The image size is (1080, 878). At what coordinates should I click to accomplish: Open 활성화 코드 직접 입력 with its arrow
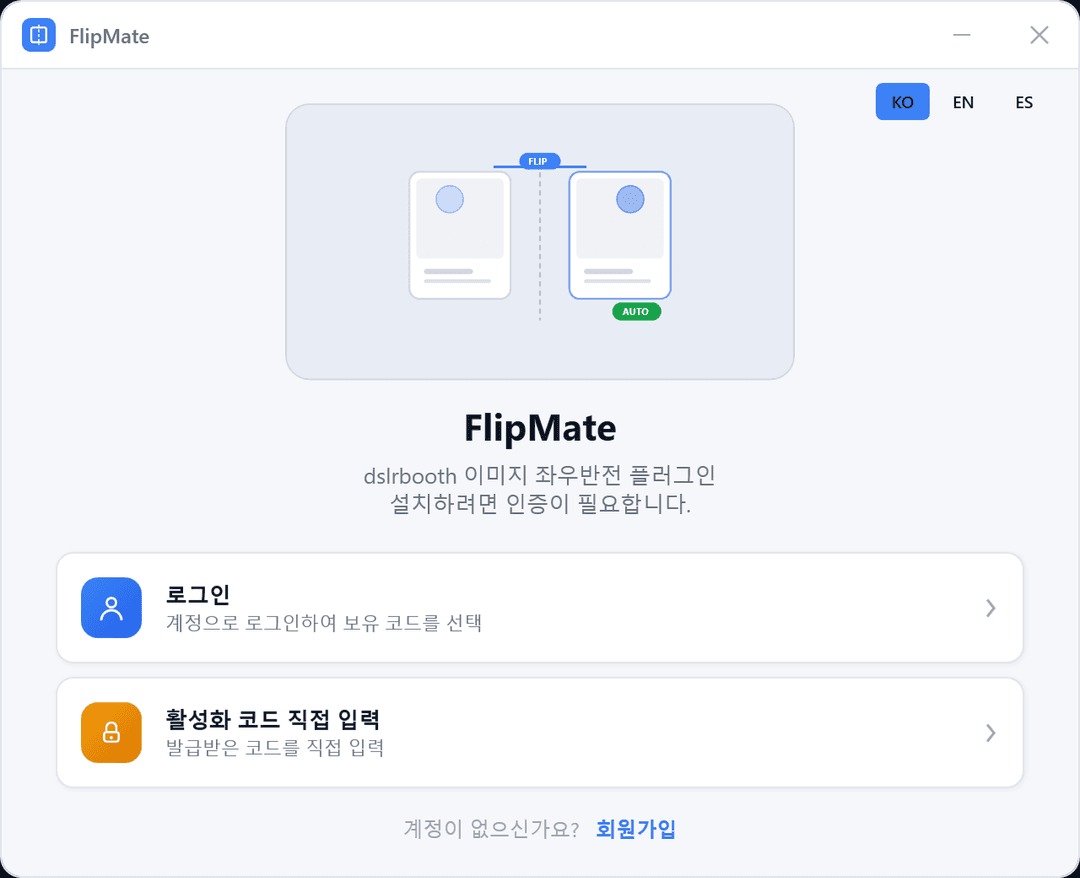tap(990, 732)
